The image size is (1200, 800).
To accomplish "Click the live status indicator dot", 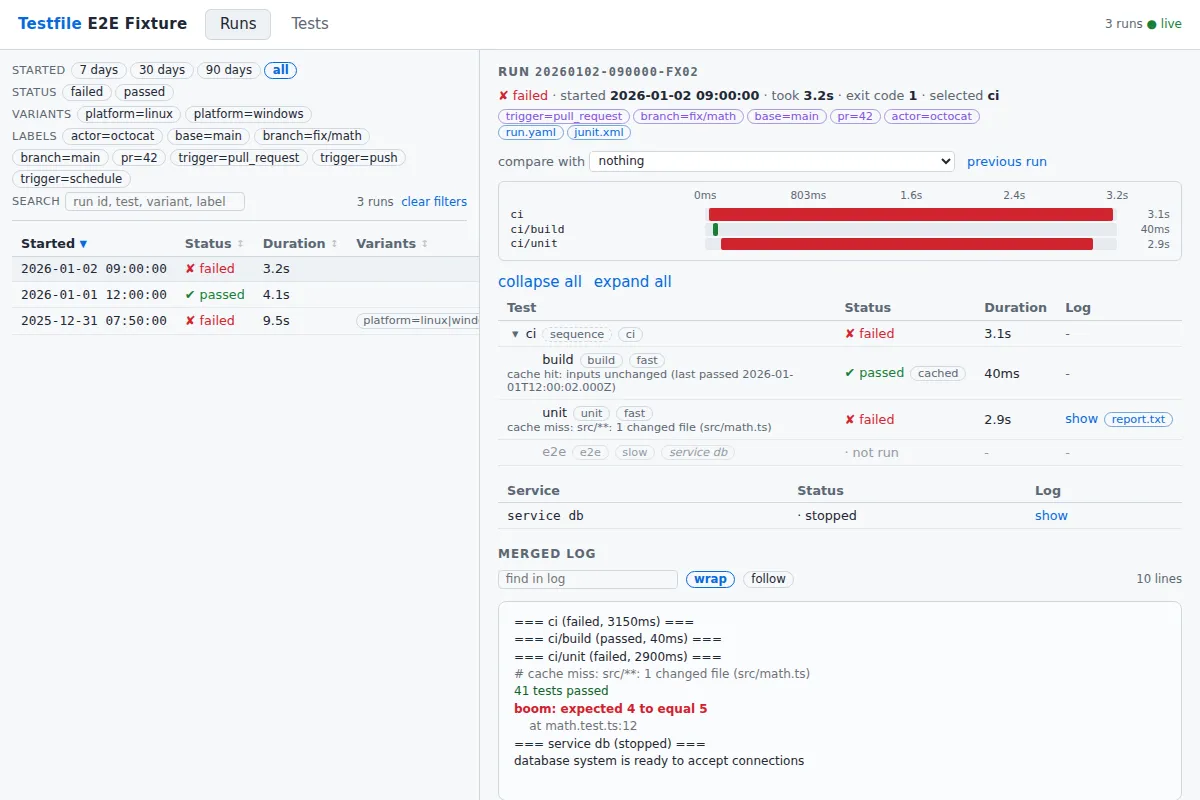I will [x=1151, y=24].
